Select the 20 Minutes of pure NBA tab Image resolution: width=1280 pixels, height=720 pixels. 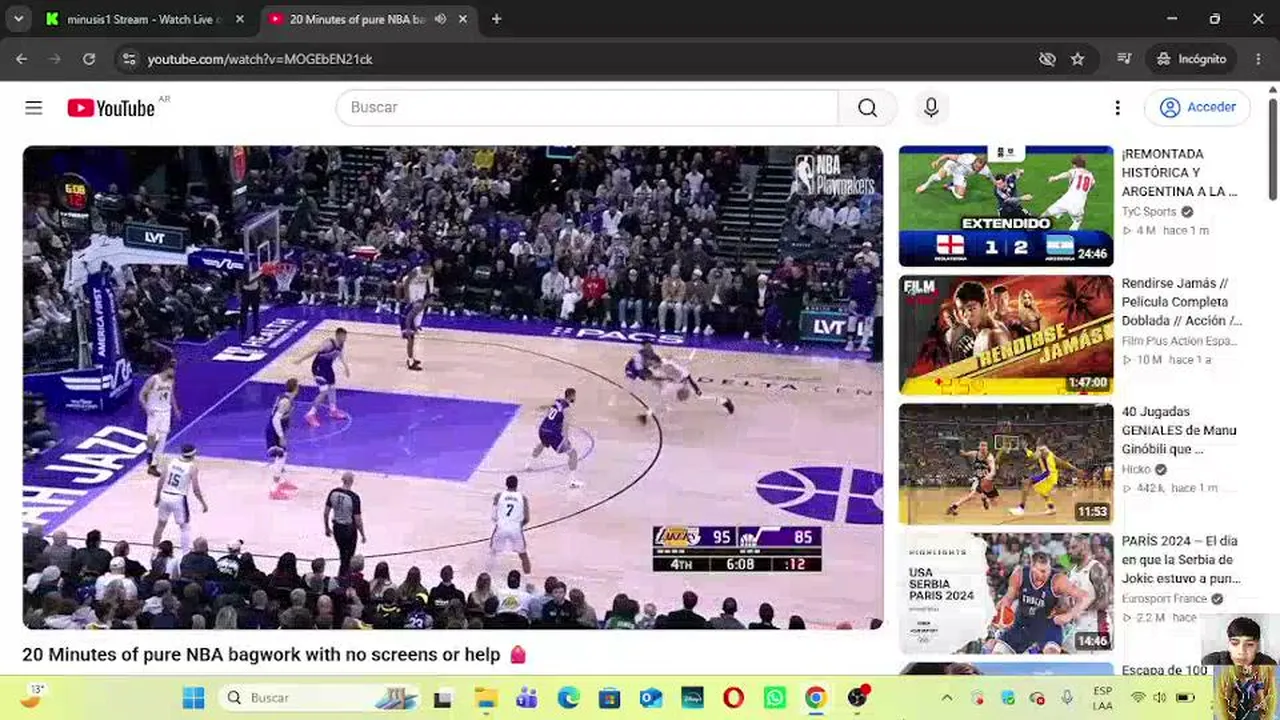click(355, 19)
